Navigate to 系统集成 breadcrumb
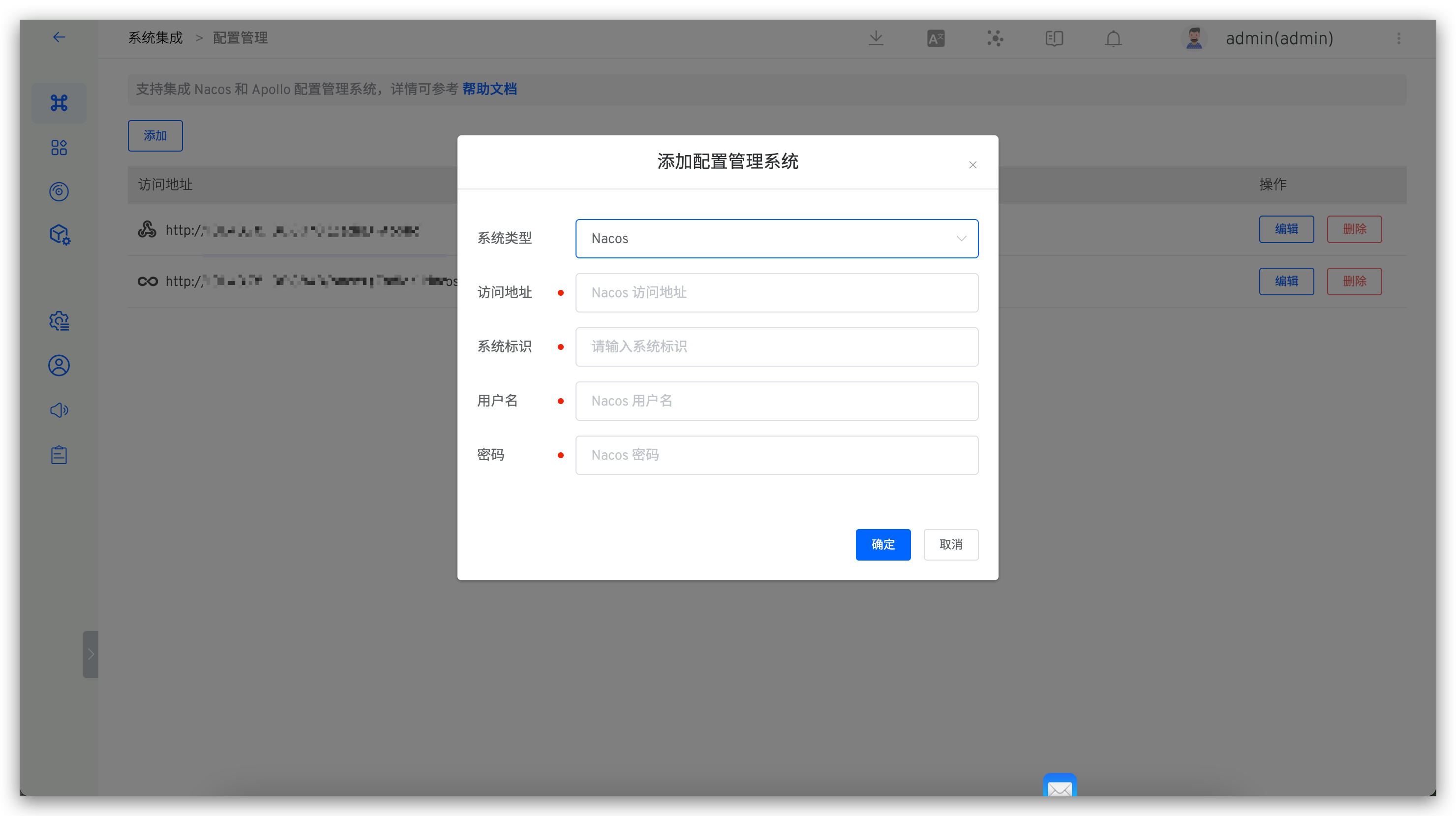Screen dimensions: 1456x816 [x=155, y=37]
